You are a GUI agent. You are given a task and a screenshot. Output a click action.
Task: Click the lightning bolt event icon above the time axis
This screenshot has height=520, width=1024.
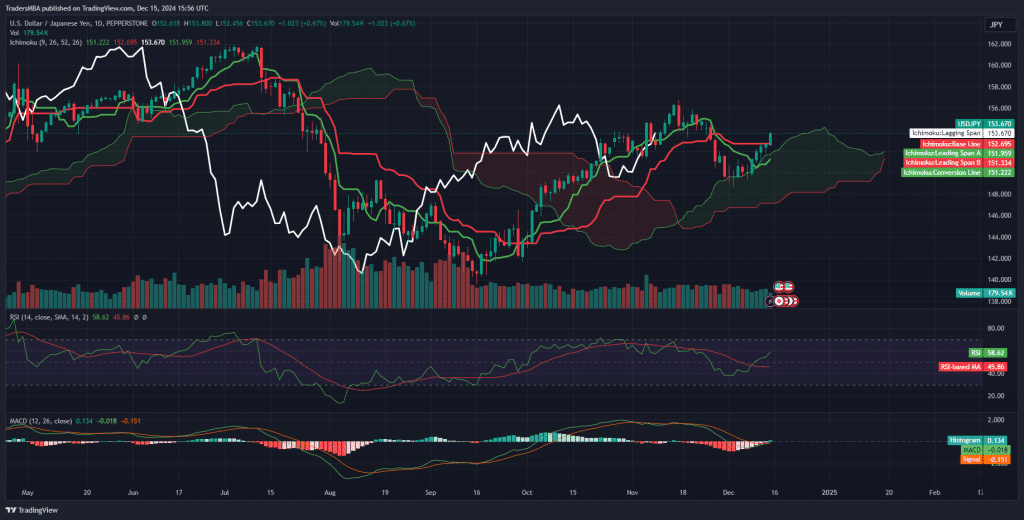771,300
